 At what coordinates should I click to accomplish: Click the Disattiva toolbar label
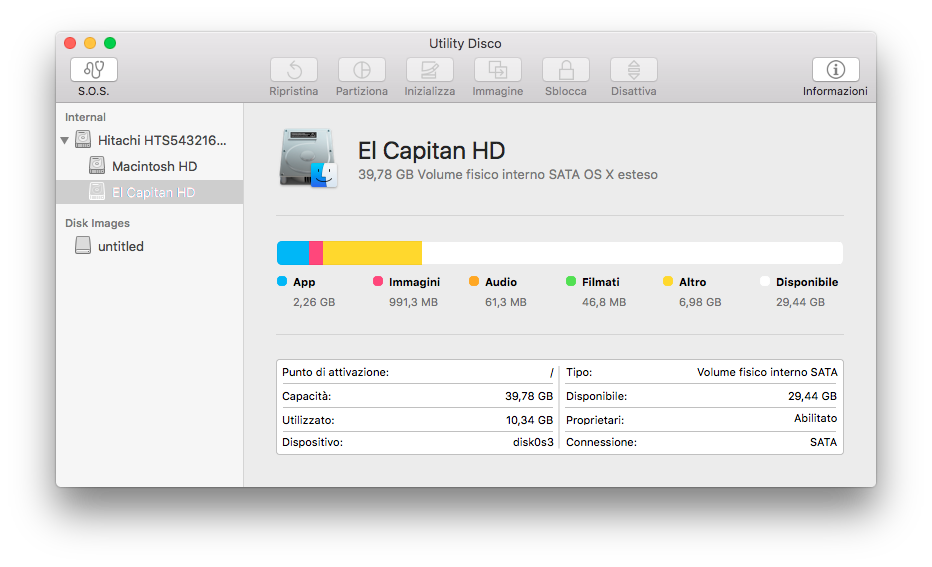pos(634,91)
